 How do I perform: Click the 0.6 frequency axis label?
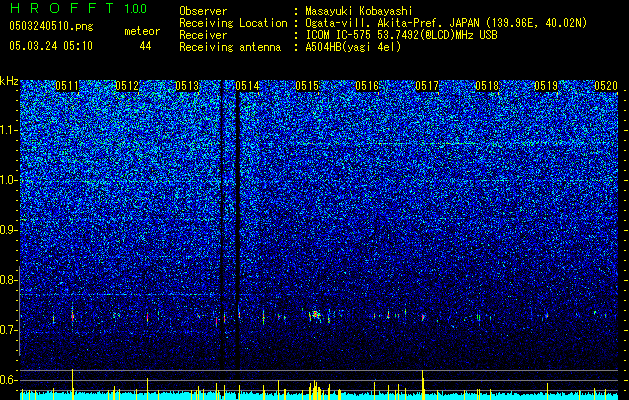(x=9, y=380)
